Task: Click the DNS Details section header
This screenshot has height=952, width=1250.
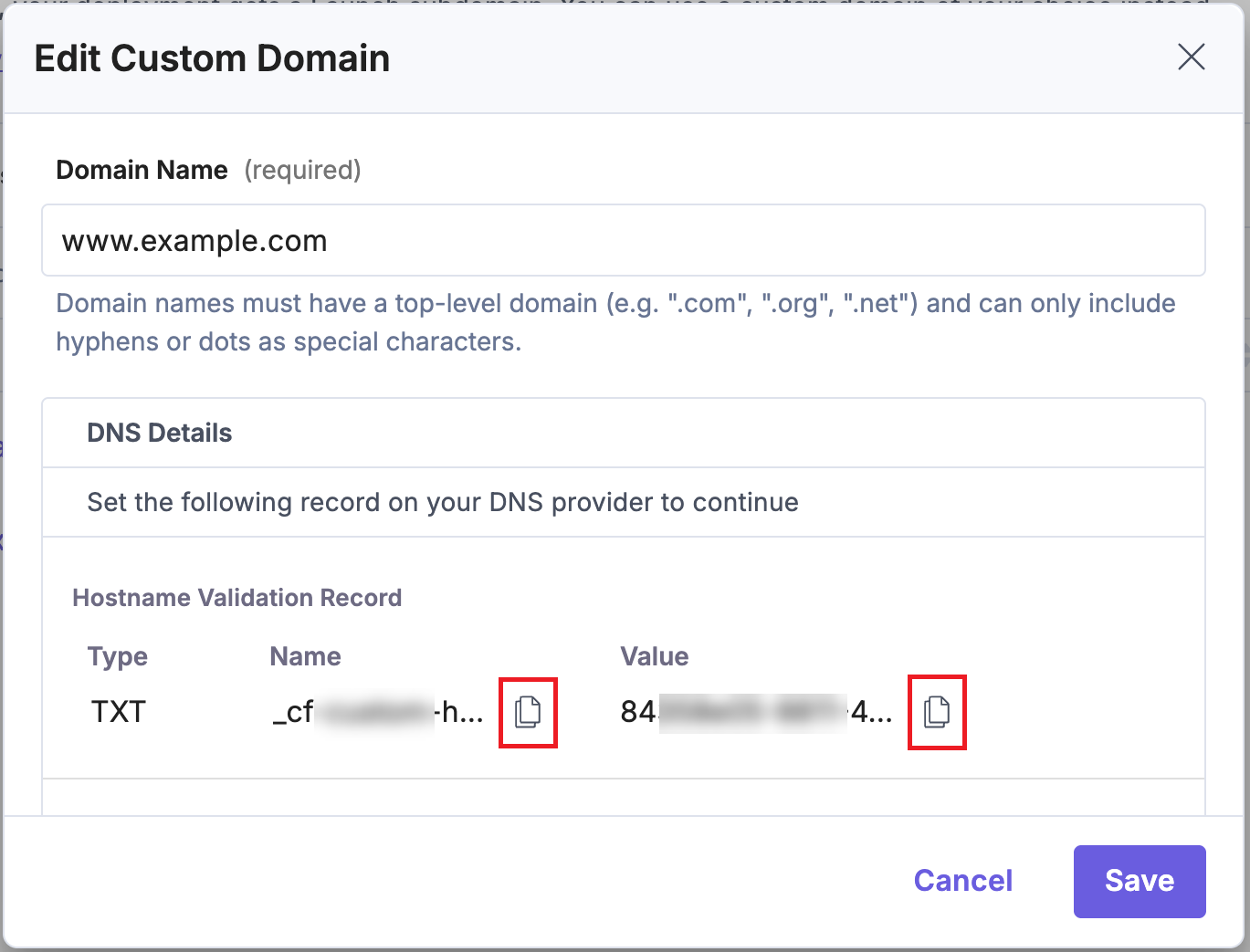Action: [x=159, y=432]
